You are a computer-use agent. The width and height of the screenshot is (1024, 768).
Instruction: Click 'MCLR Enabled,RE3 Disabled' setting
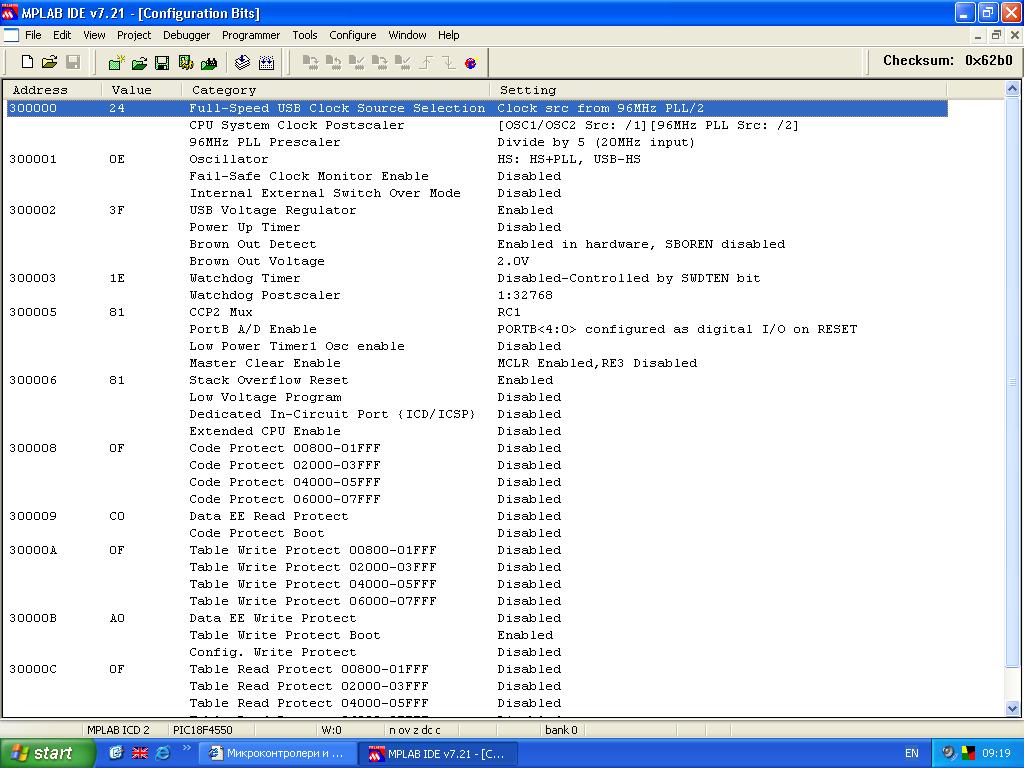[x=597, y=363]
